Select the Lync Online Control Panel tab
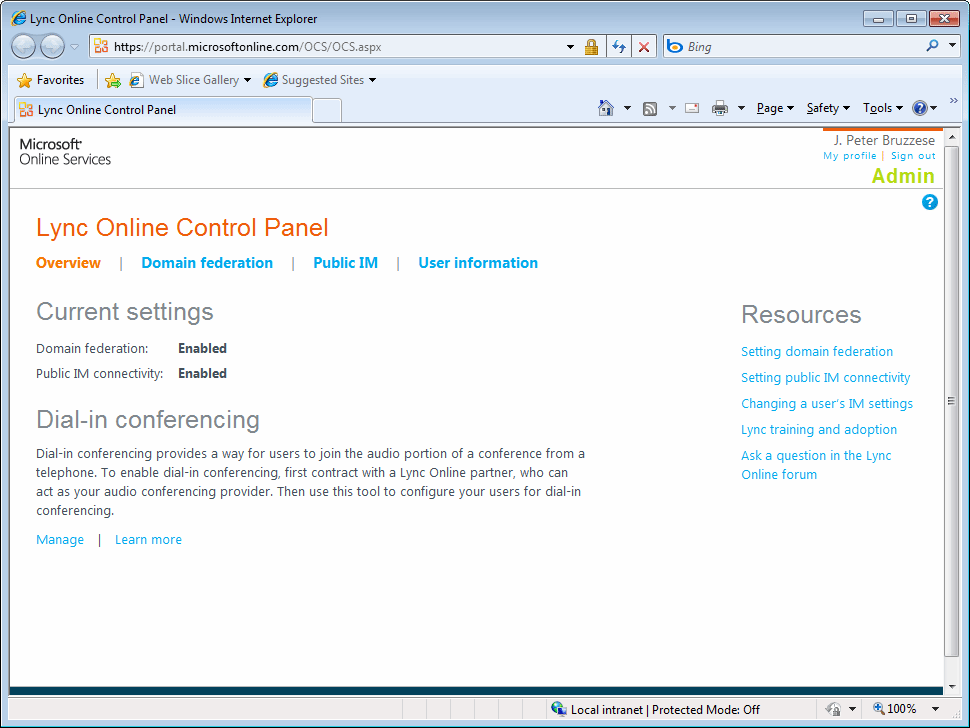The image size is (970, 728). pyautogui.click(x=163, y=109)
